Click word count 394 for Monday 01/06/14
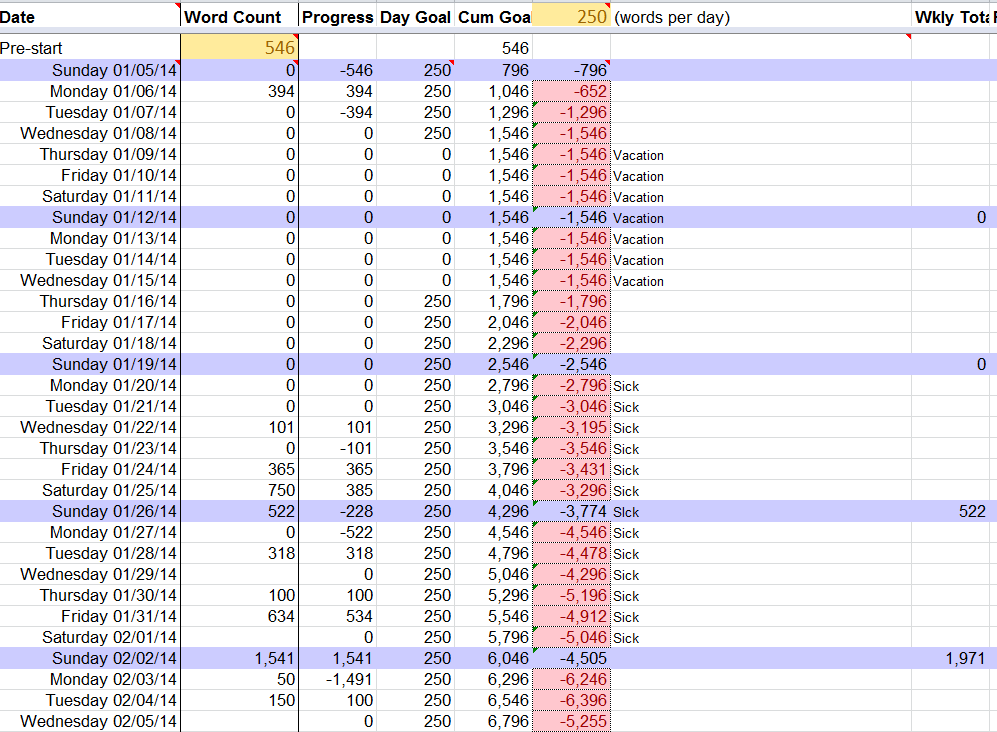The height and width of the screenshot is (732, 997). pos(239,91)
